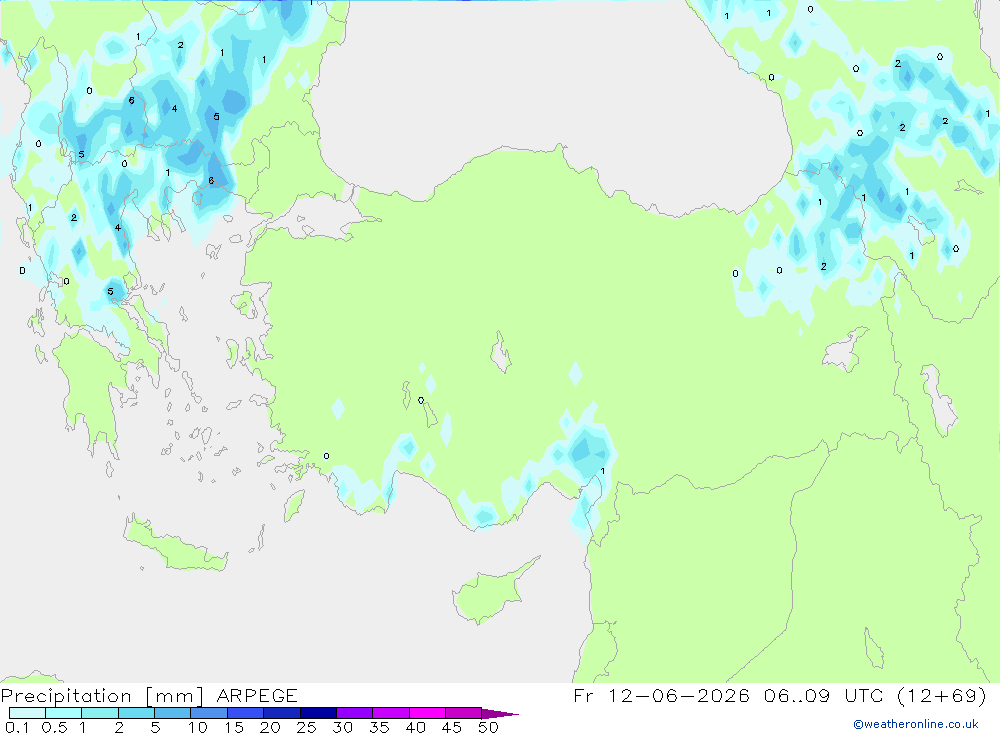The height and width of the screenshot is (733, 1000).
Task: Click the legend value "35"
Action: click(379, 727)
